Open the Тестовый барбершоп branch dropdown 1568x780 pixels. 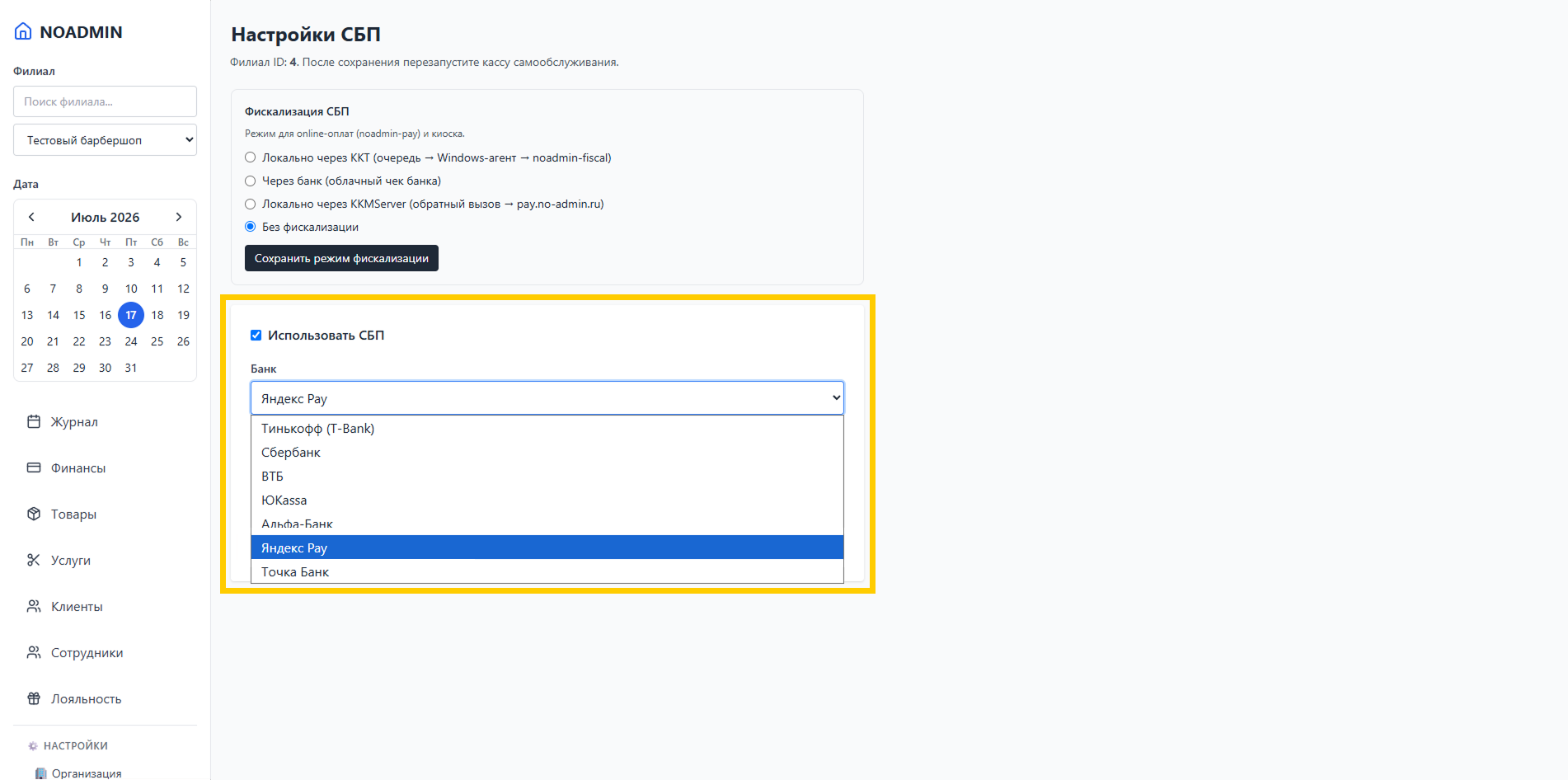[105, 140]
